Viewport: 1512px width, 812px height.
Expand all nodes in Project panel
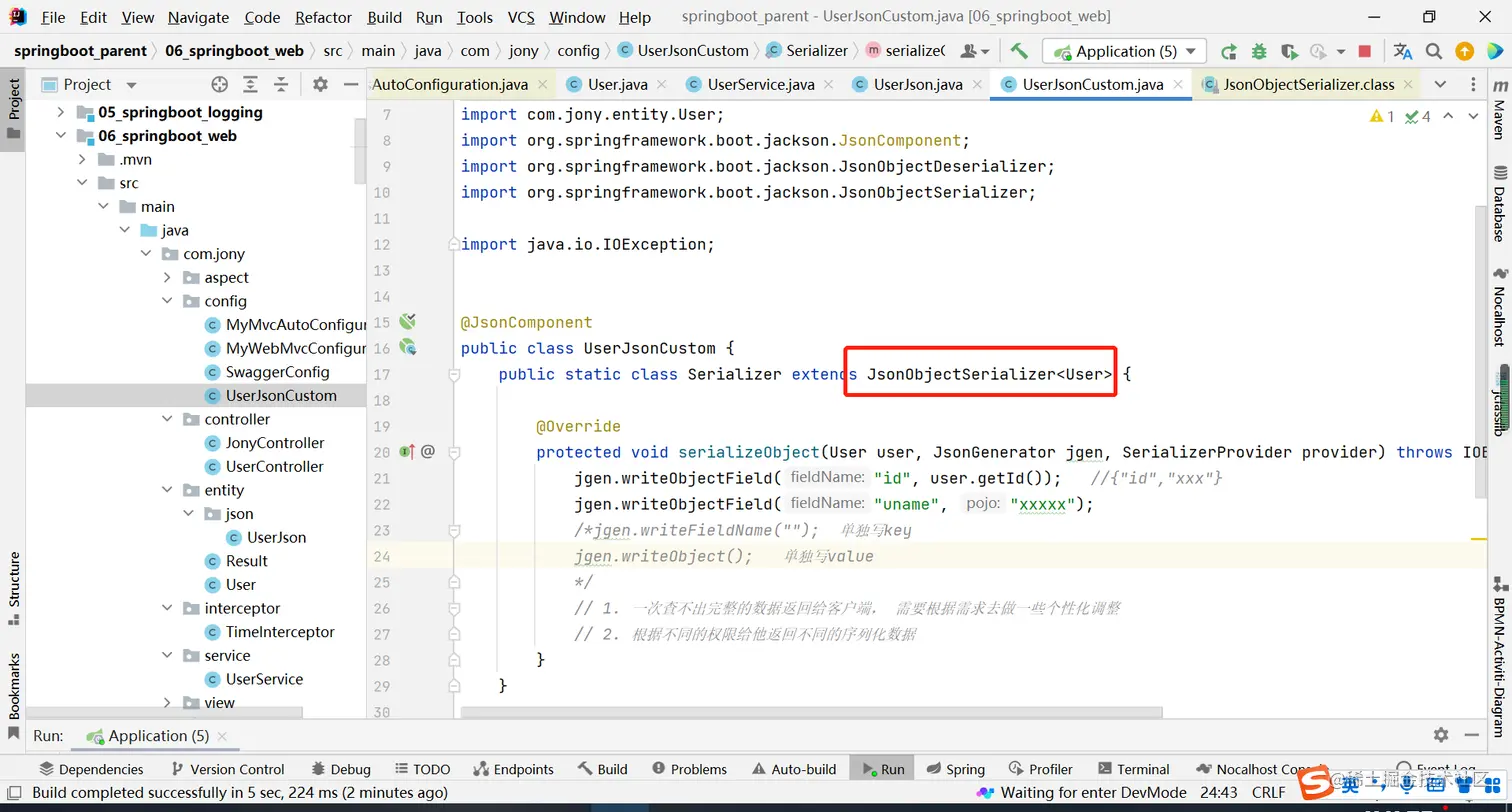pos(251,85)
